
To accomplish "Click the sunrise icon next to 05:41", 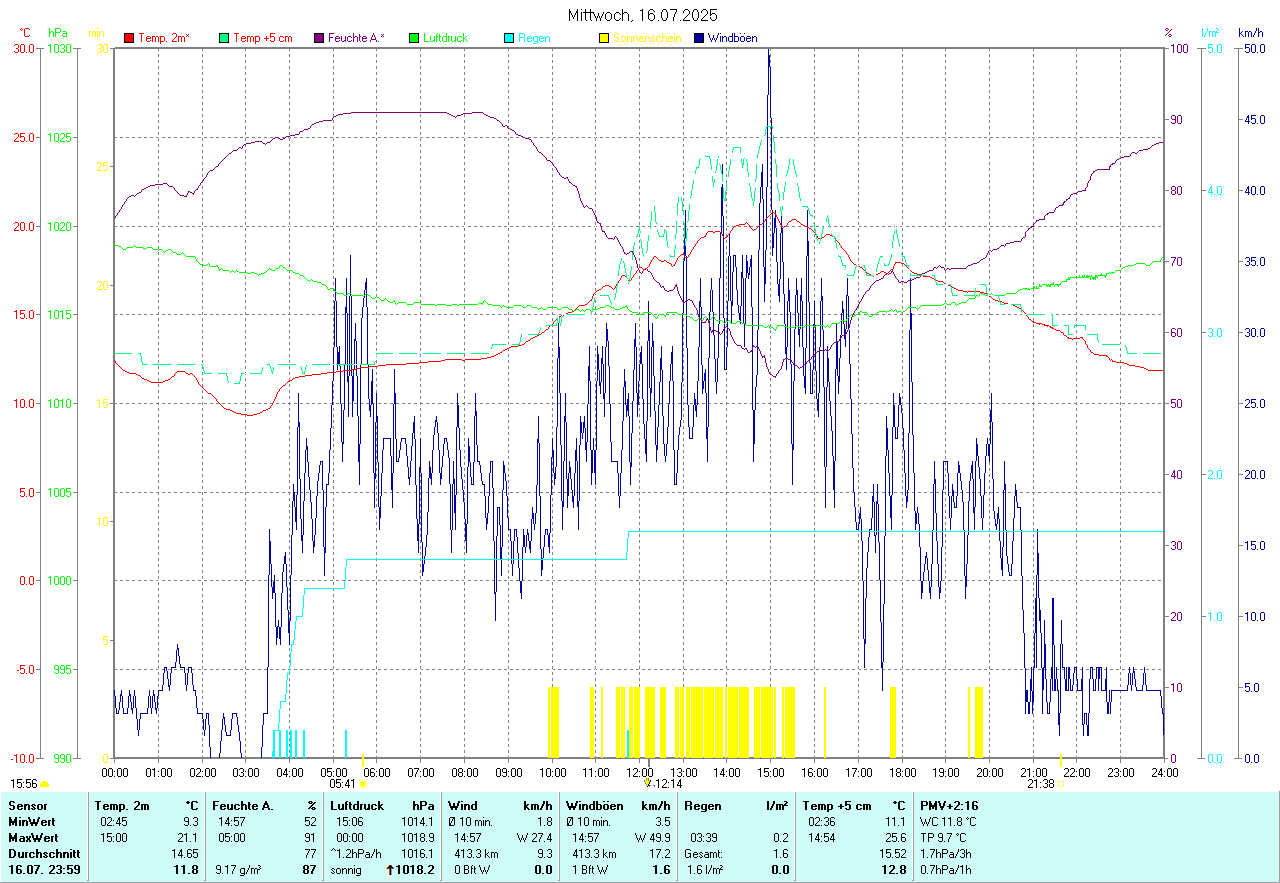I will click(363, 784).
